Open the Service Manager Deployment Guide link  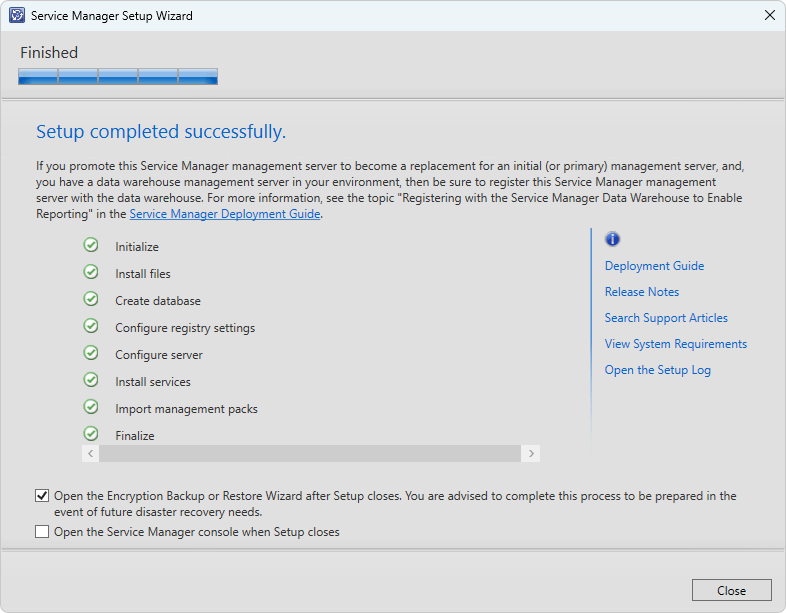coord(225,214)
